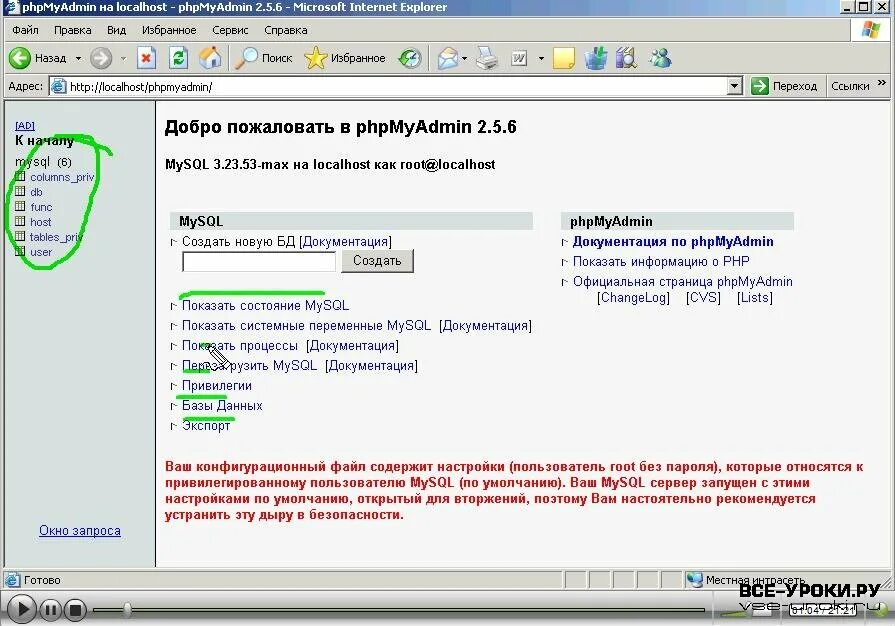Expand the Mail icon dropdown arrow
This screenshot has width=895, height=626.
tap(464, 58)
